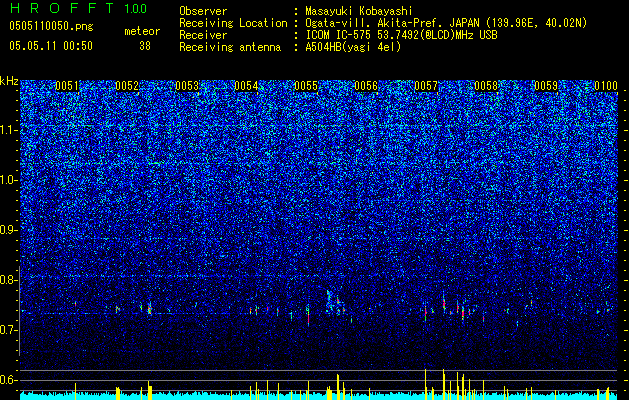Click the date stamp 05.05.11 00:50
Screen dimensions: 629x400
(x=51, y=46)
